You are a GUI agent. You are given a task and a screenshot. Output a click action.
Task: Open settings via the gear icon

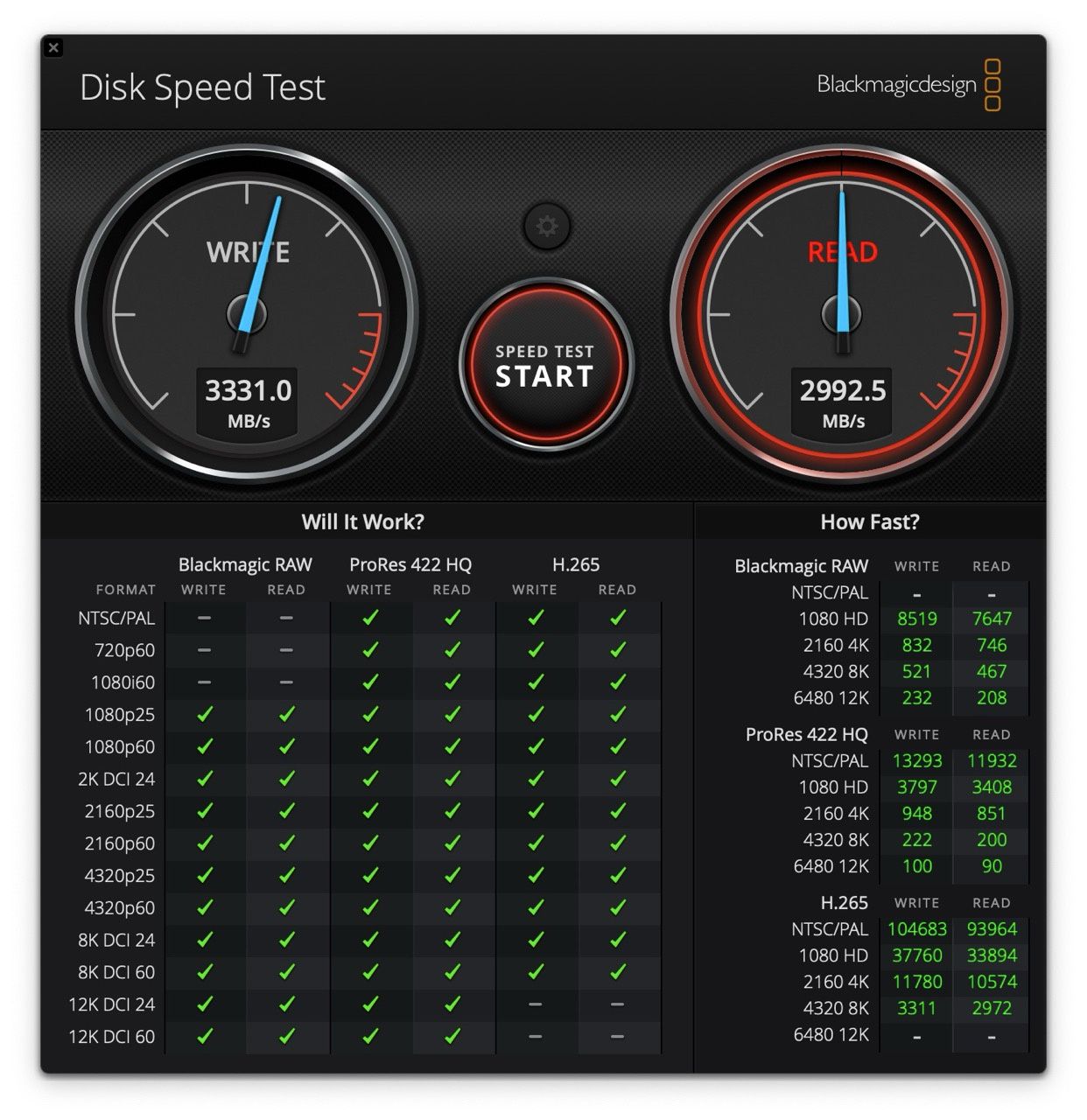click(547, 227)
